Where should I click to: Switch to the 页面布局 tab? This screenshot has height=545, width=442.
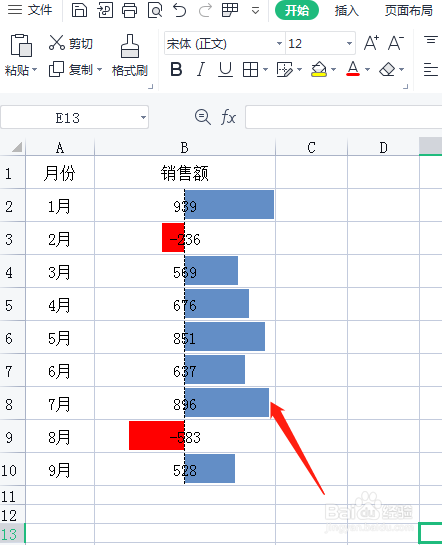408,10
